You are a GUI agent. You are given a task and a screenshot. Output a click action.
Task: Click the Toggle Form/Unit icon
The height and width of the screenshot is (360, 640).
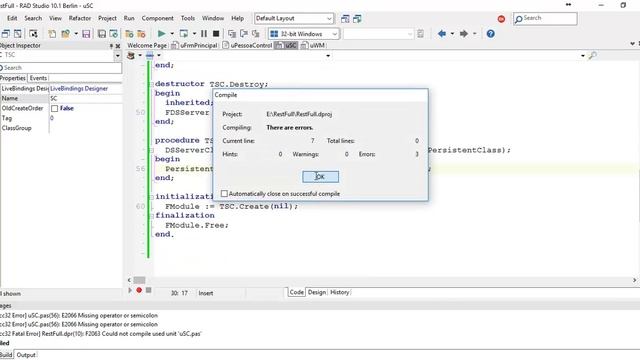click(x=33, y=33)
